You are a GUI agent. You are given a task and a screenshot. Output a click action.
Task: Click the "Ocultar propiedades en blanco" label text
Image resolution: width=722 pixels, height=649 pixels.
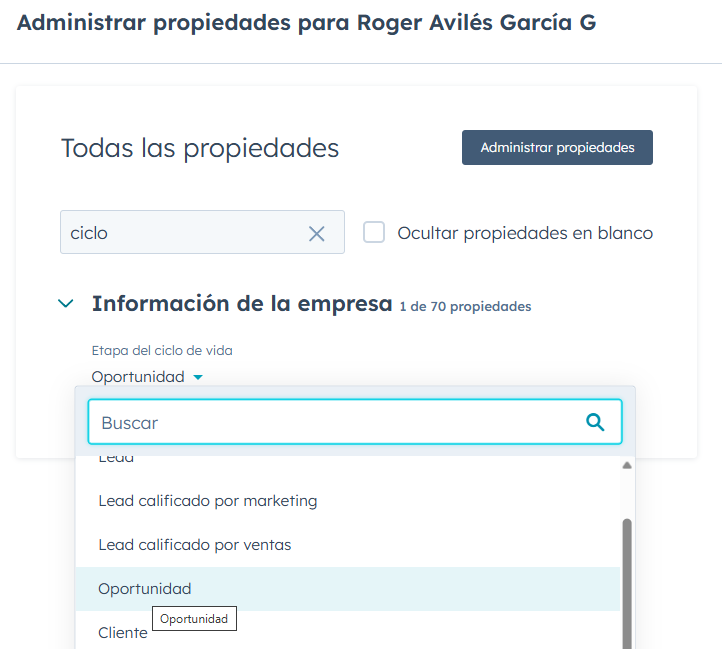point(525,233)
